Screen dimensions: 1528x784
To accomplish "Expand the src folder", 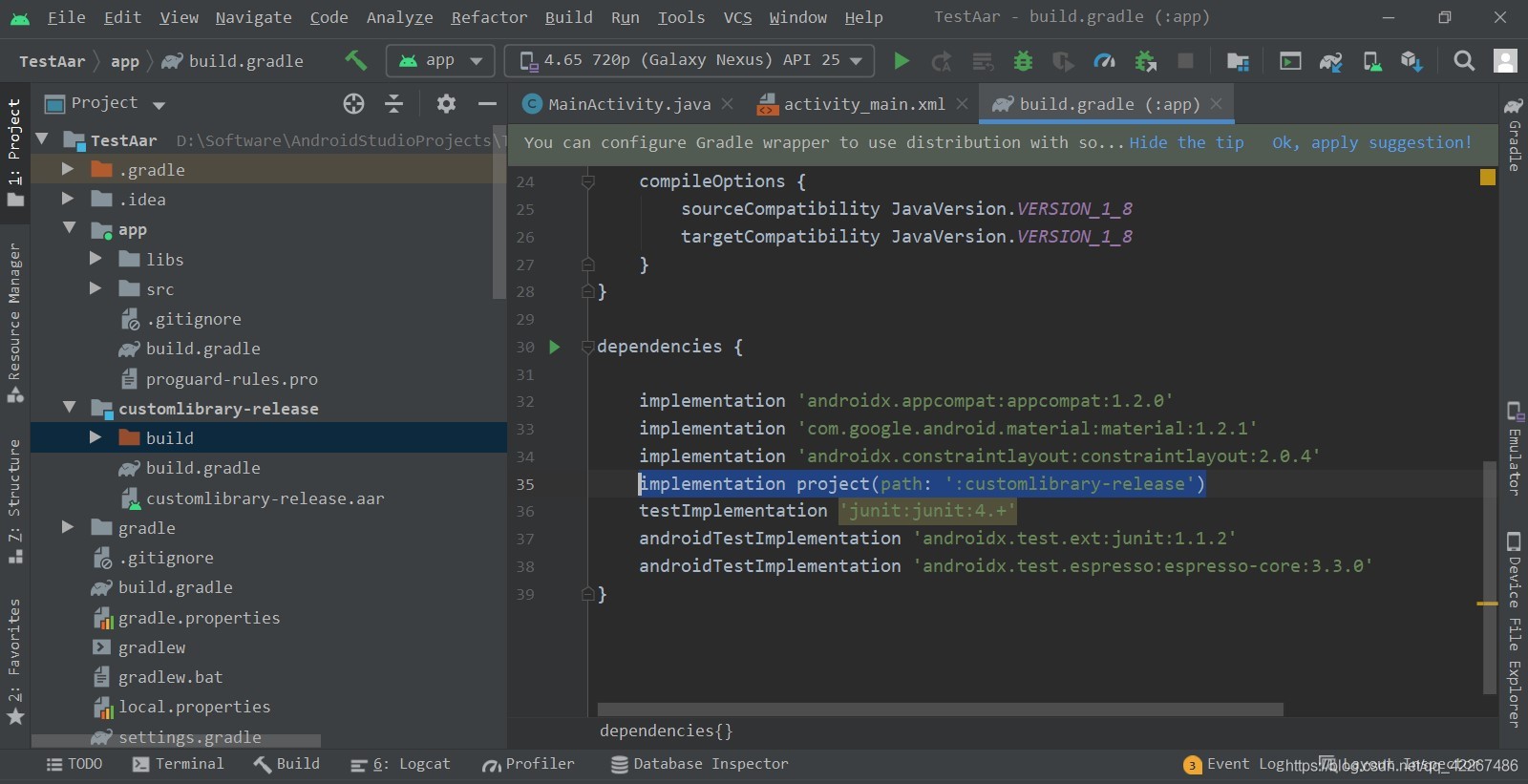I will 95,287.
